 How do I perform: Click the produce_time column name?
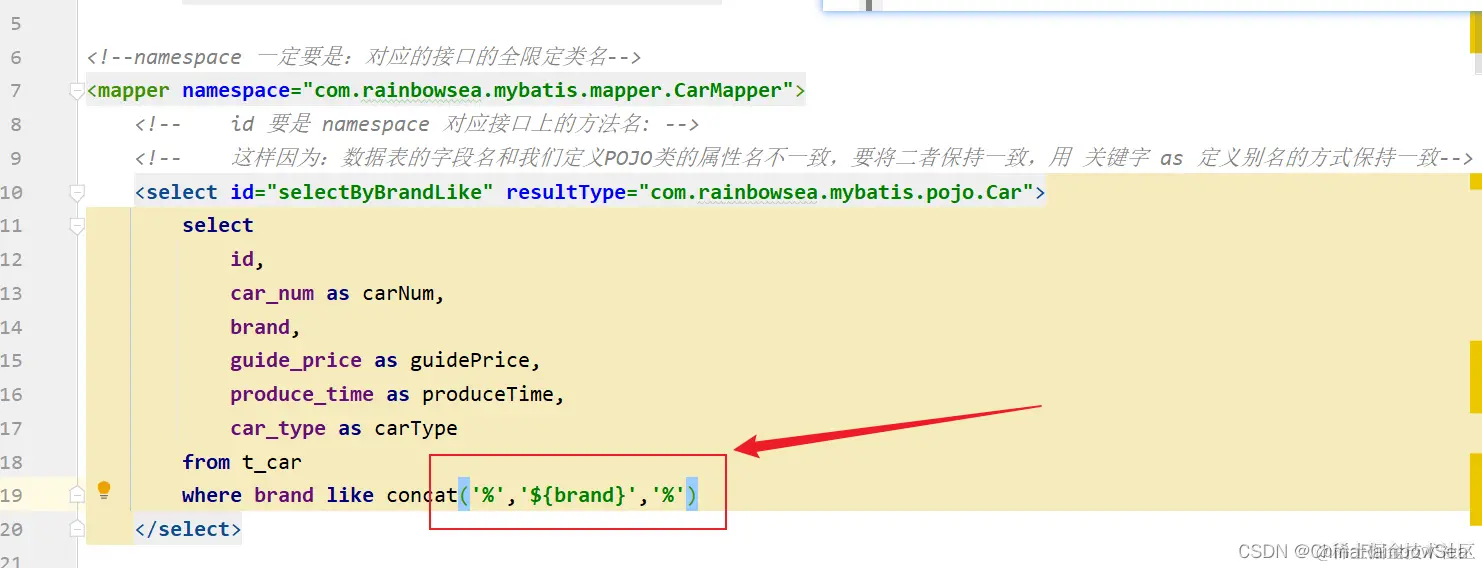[302, 395]
